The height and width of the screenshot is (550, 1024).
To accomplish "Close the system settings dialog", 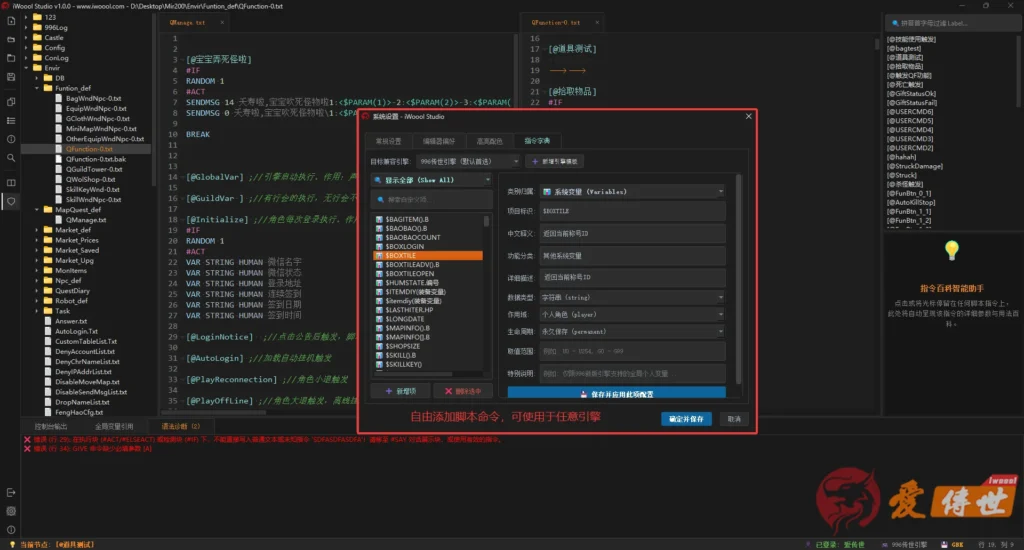I will coord(748,116).
